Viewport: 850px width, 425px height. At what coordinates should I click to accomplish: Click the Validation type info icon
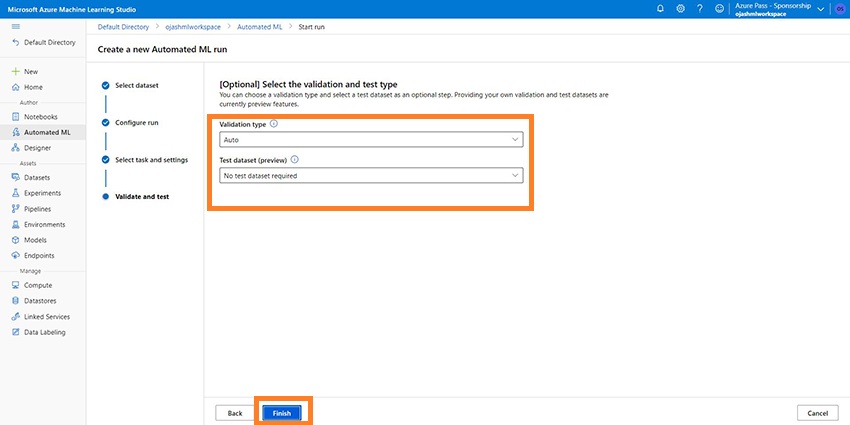(x=274, y=124)
